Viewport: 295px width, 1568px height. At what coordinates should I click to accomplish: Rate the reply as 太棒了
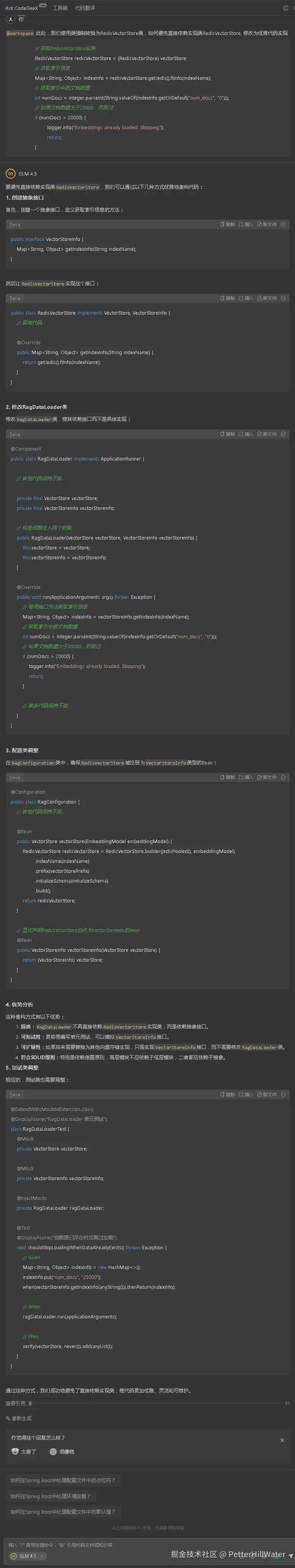click(24, 1452)
